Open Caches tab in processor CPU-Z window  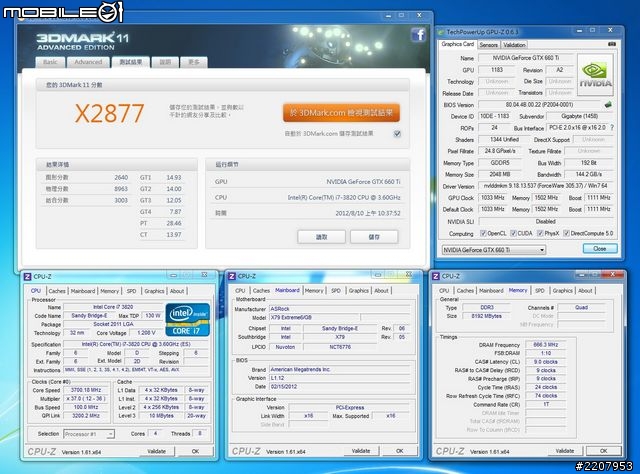pyautogui.click(x=57, y=291)
